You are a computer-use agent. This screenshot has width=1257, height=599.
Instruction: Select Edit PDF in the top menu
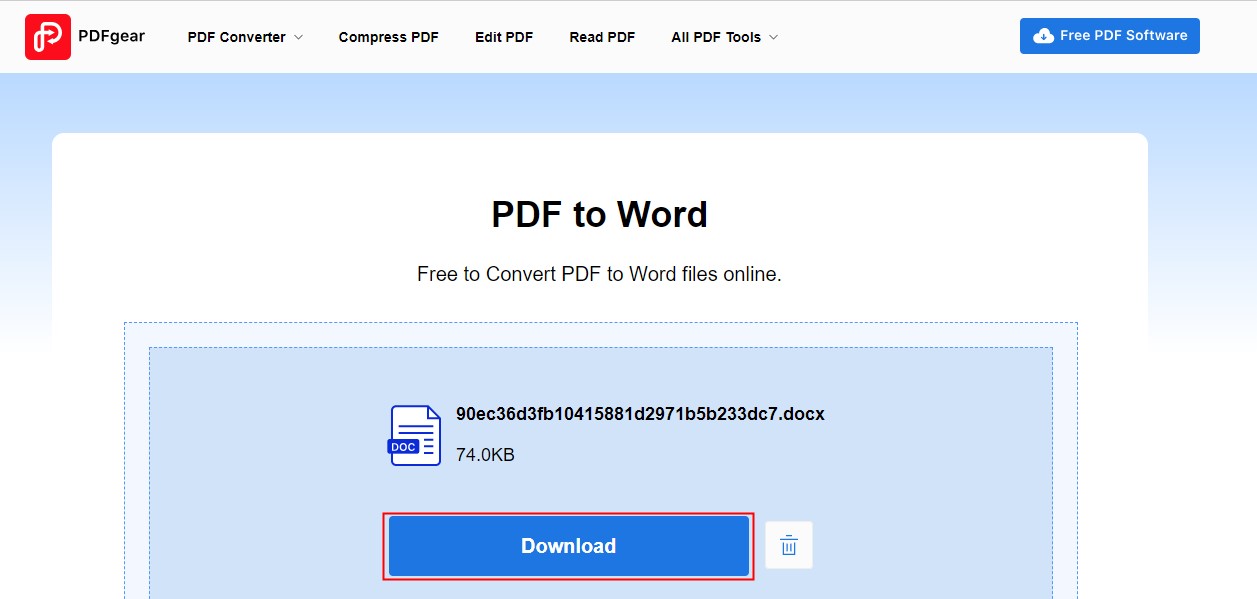[504, 37]
